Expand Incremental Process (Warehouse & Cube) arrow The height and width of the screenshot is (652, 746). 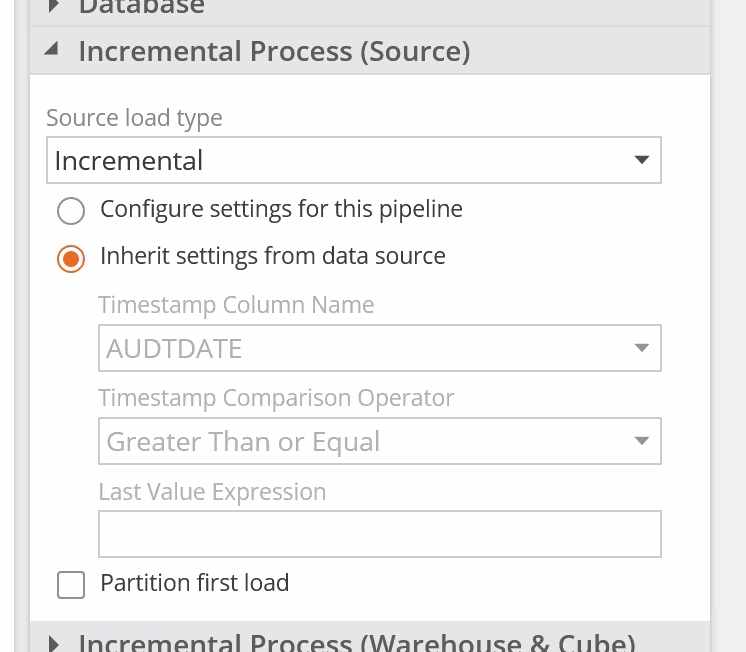pos(54,642)
